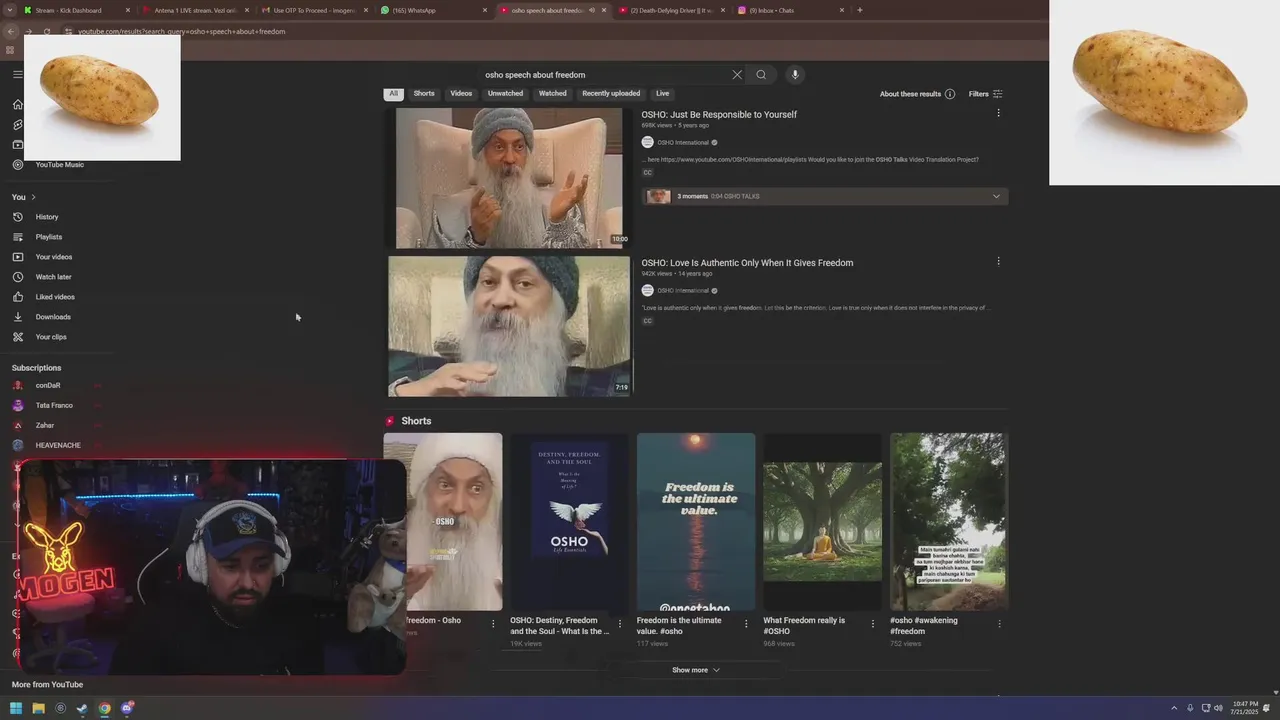Open Windows Start menu

pos(16,708)
